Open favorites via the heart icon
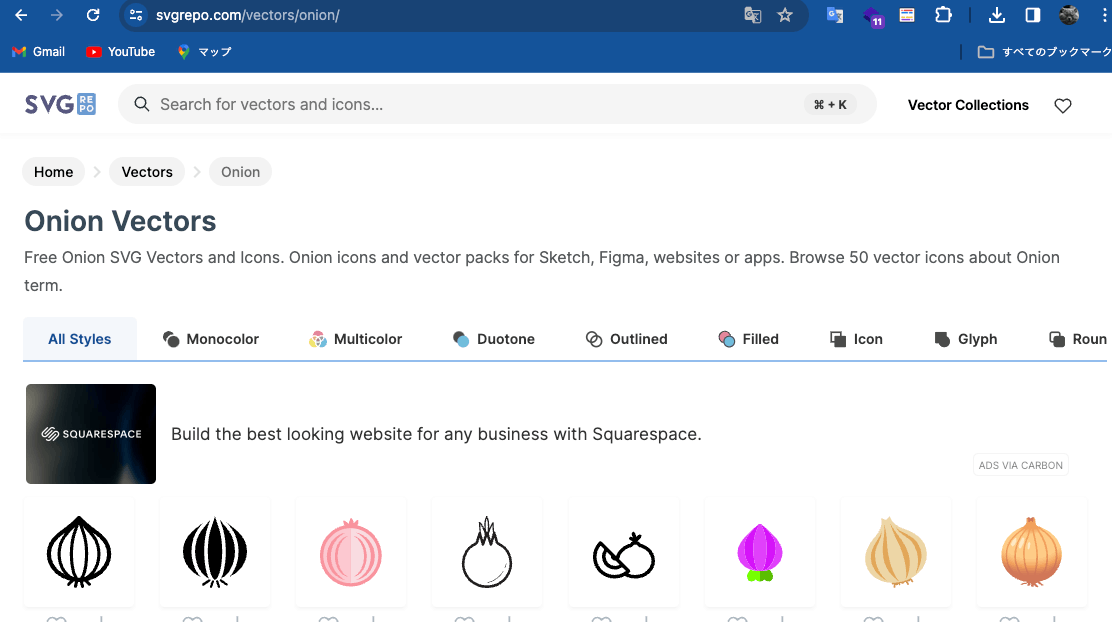The height and width of the screenshot is (622, 1112). [x=1062, y=106]
